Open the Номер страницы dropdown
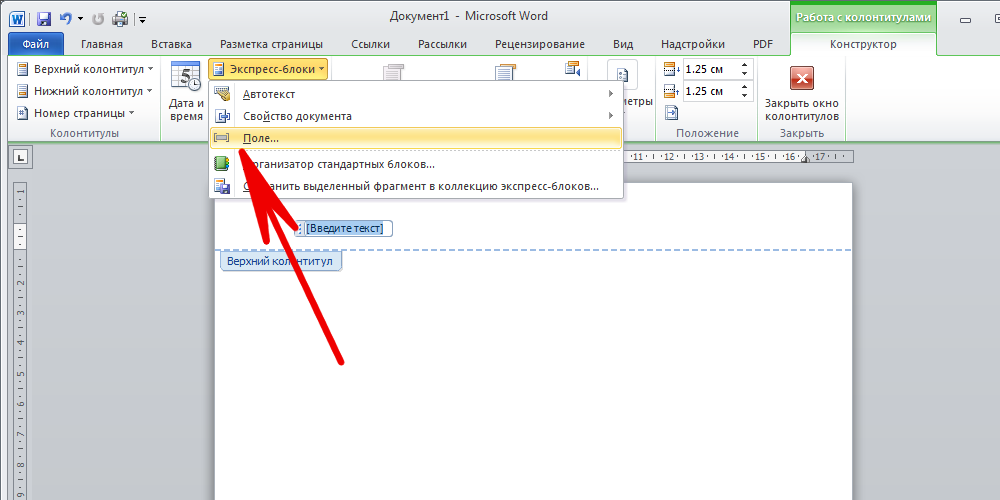Screen dimensions: 1000x500 pyautogui.click(x=75, y=113)
